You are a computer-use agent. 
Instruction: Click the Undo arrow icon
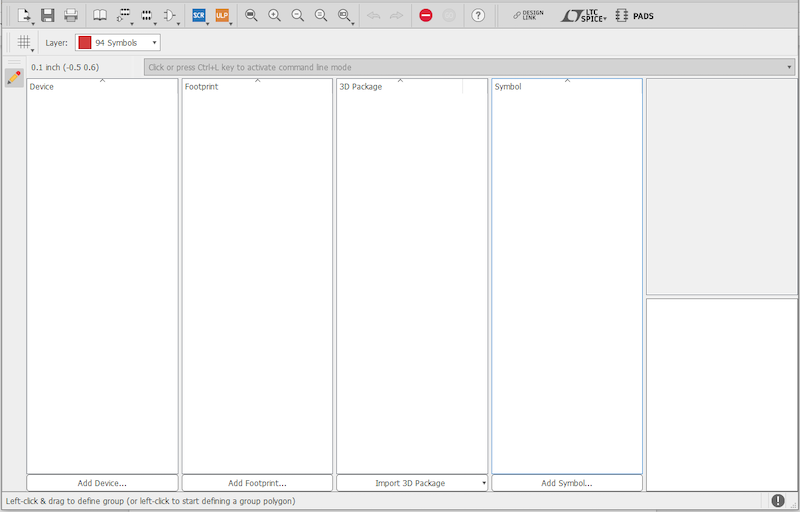[373, 15]
